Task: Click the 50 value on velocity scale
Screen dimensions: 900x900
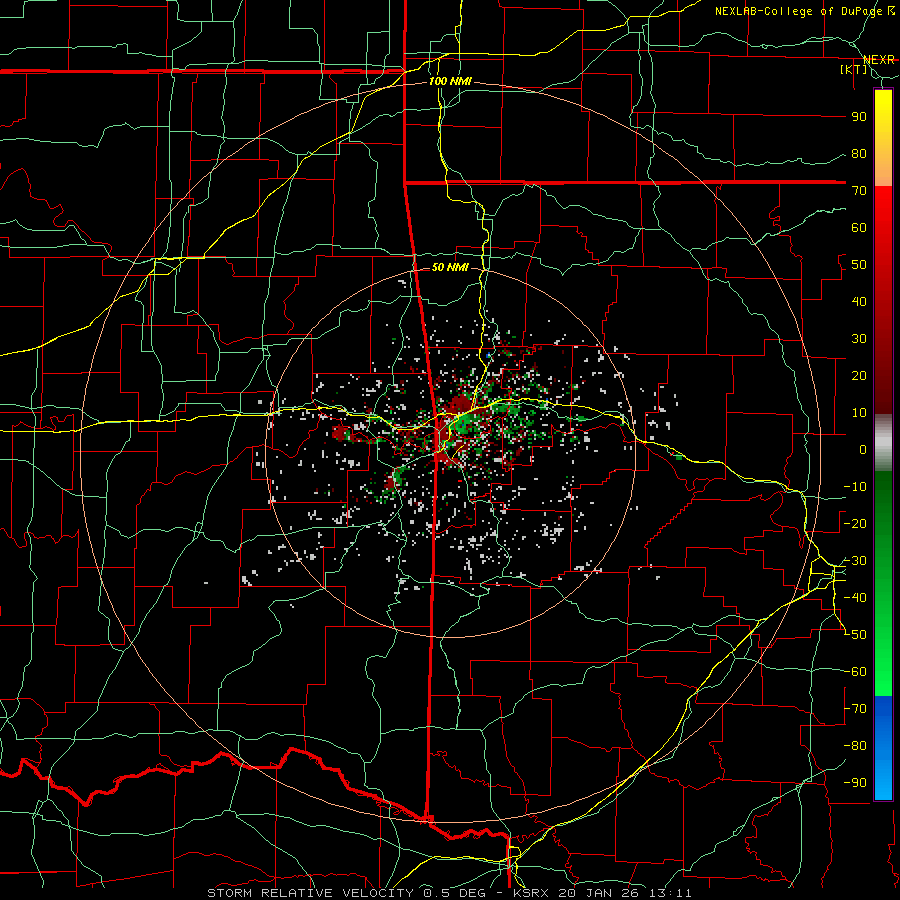Action: tap(859, 265)
